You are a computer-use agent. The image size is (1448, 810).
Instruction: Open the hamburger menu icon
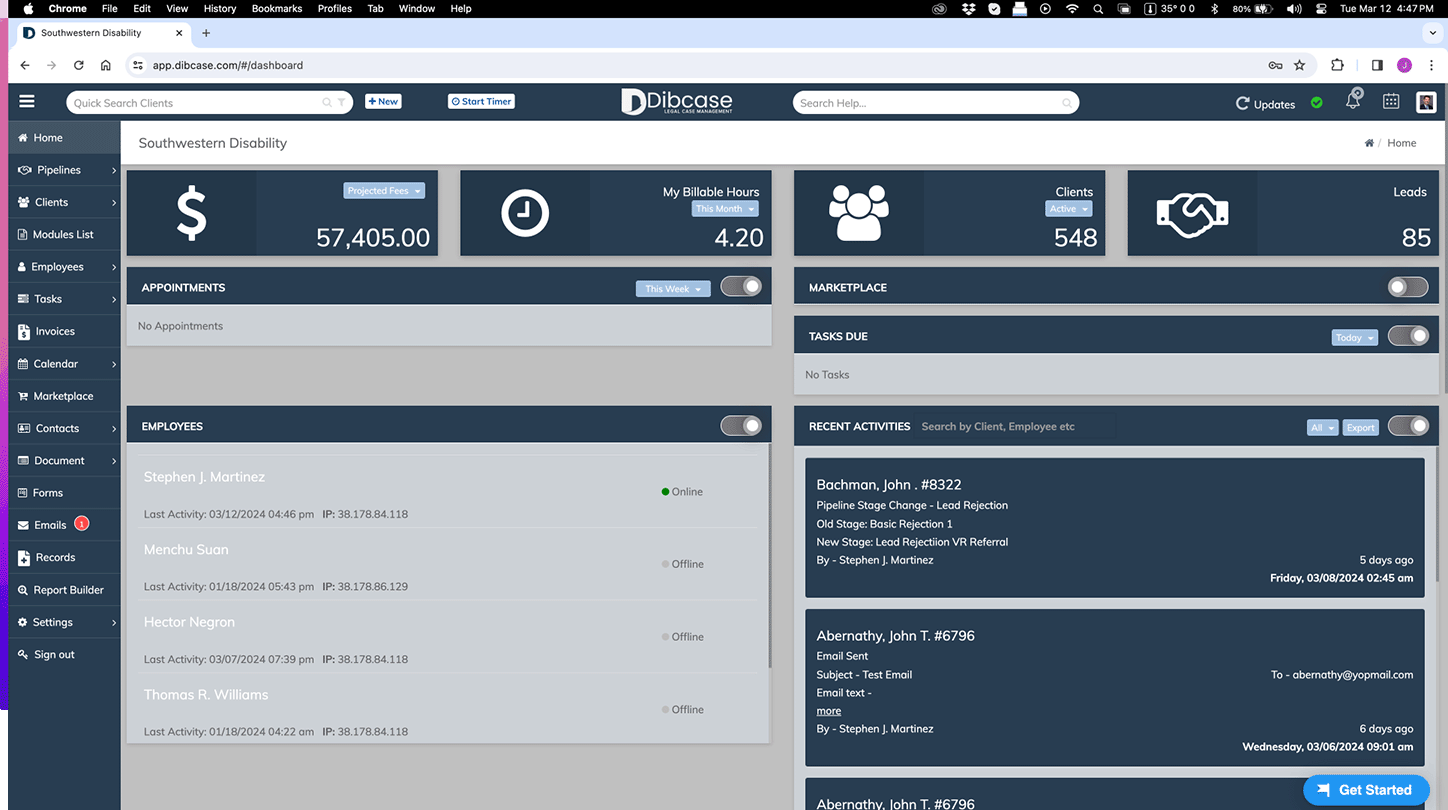(27, 101)
